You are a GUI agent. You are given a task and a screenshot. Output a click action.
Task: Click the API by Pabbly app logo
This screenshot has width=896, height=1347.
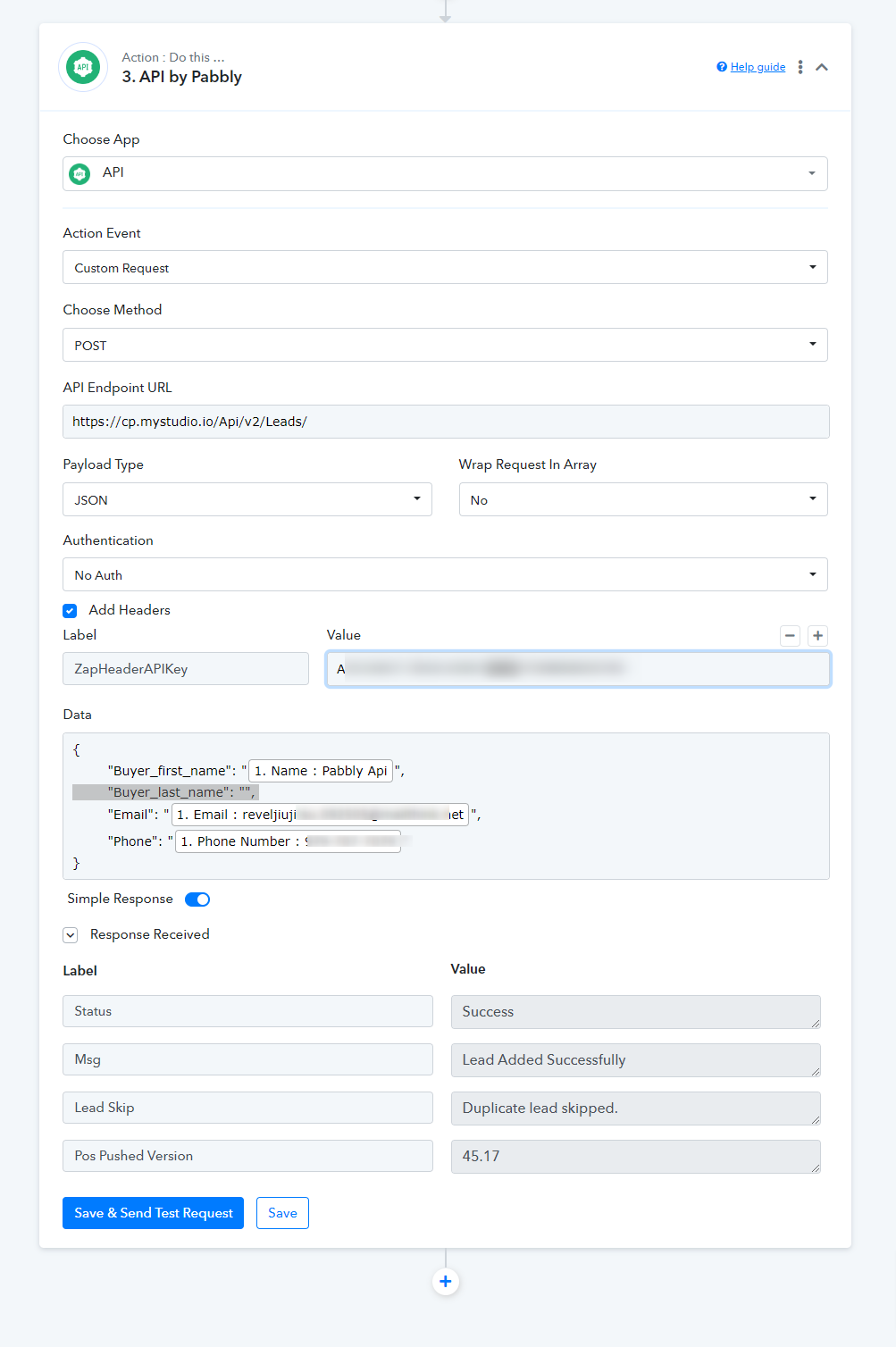[83, 67]
